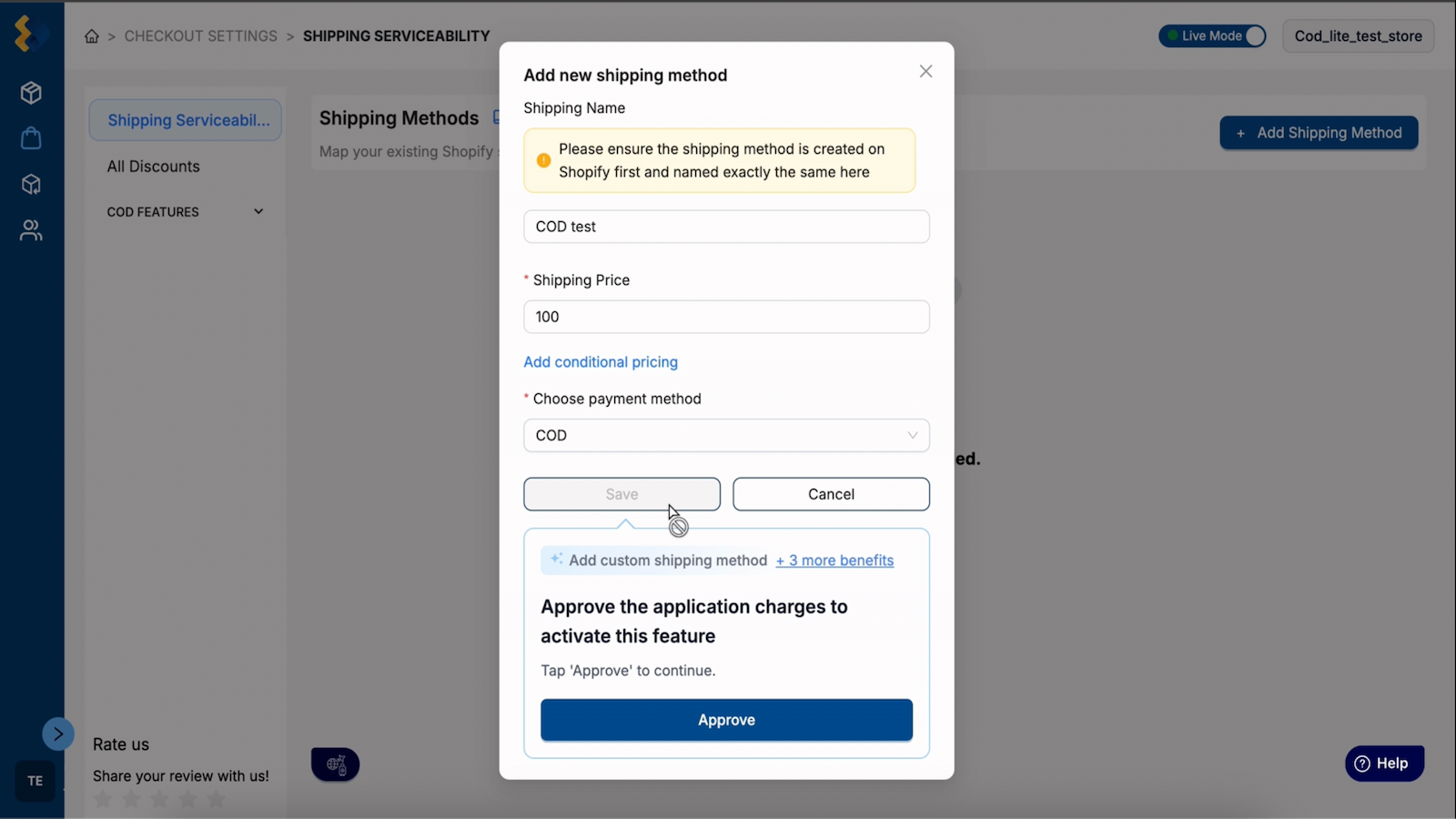
Task: Open the TE account avatar
Action: coord(35,781)
